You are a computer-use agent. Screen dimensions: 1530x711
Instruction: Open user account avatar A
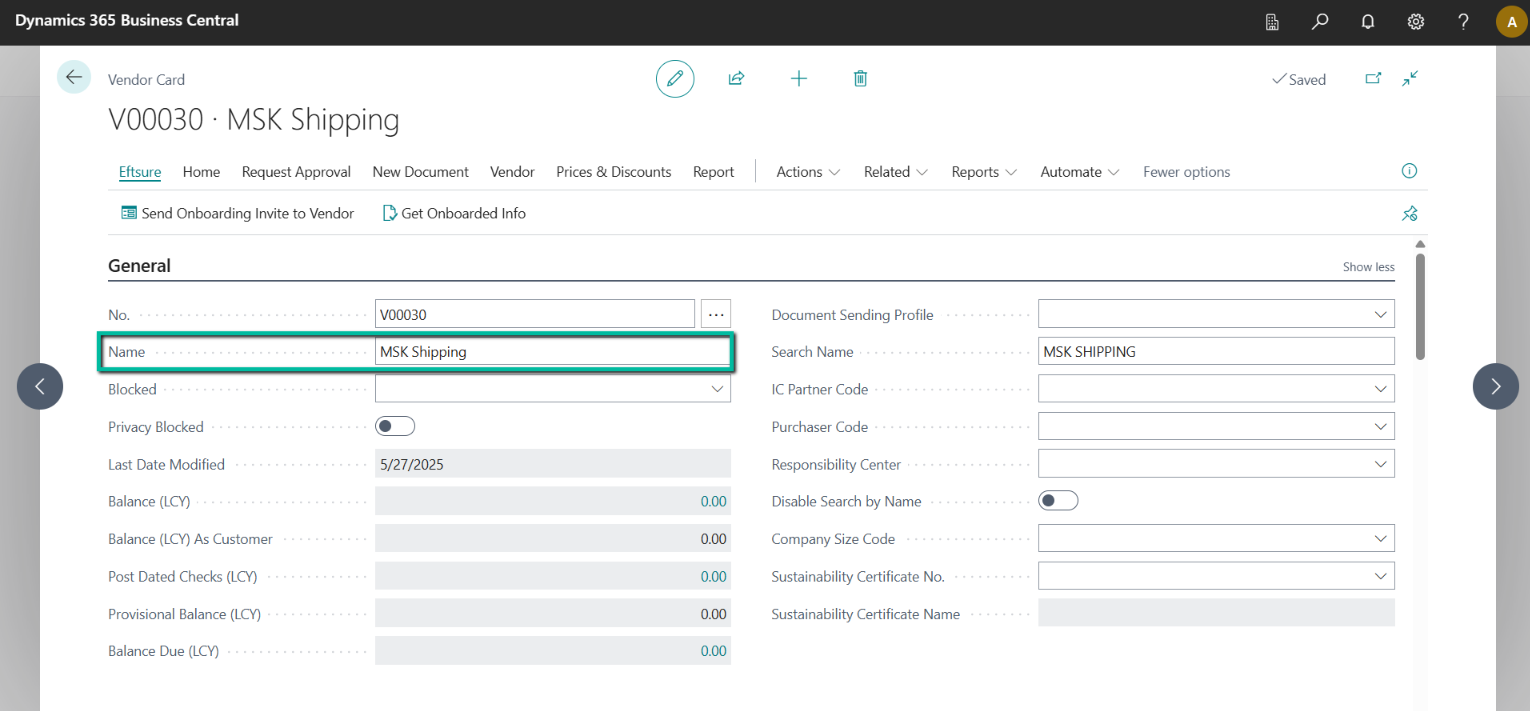point(1511,22)
